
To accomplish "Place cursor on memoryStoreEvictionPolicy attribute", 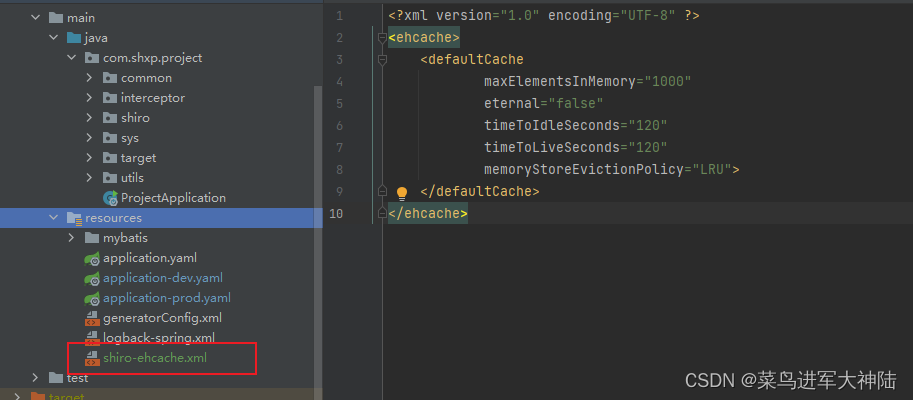I will click(583, 169).
